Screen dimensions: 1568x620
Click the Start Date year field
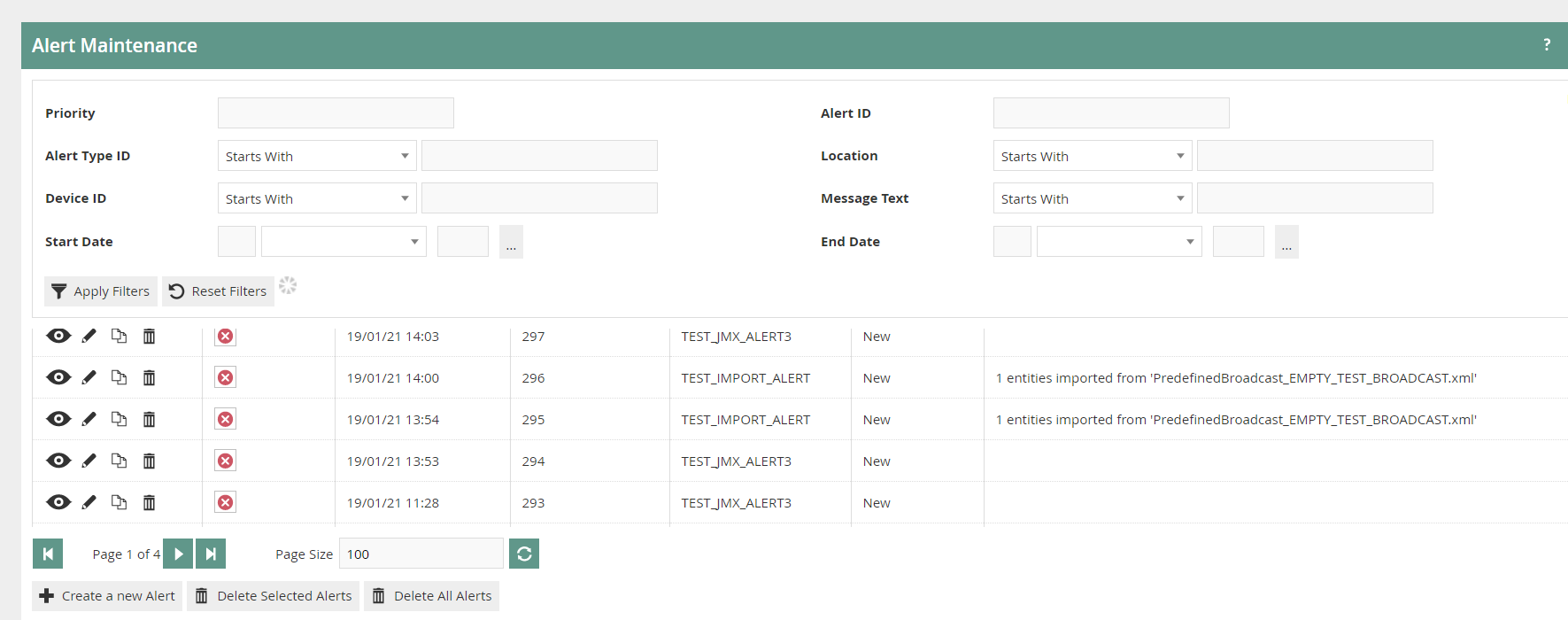tap(463, 241)
